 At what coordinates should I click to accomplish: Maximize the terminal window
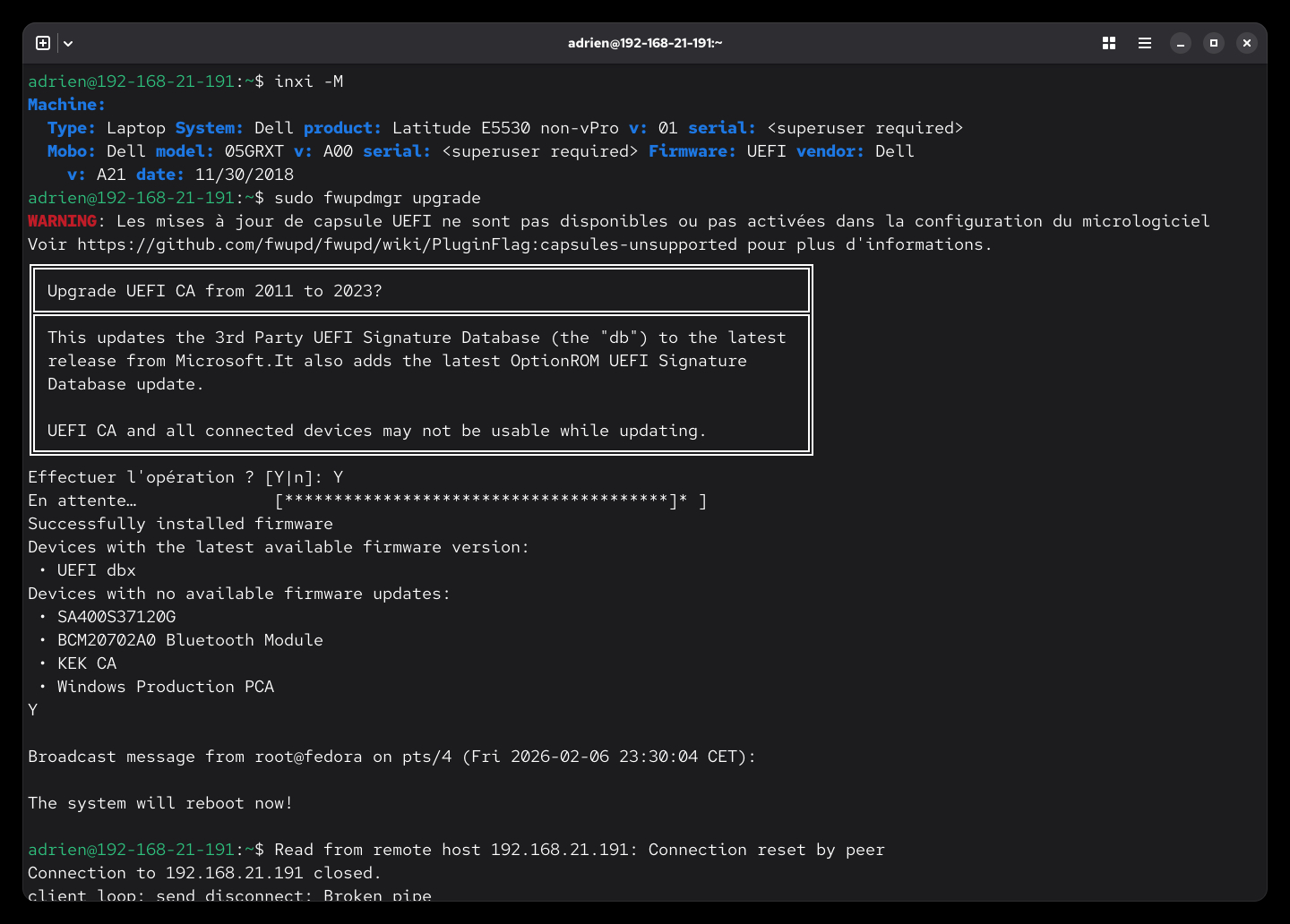coord(1214,43)
